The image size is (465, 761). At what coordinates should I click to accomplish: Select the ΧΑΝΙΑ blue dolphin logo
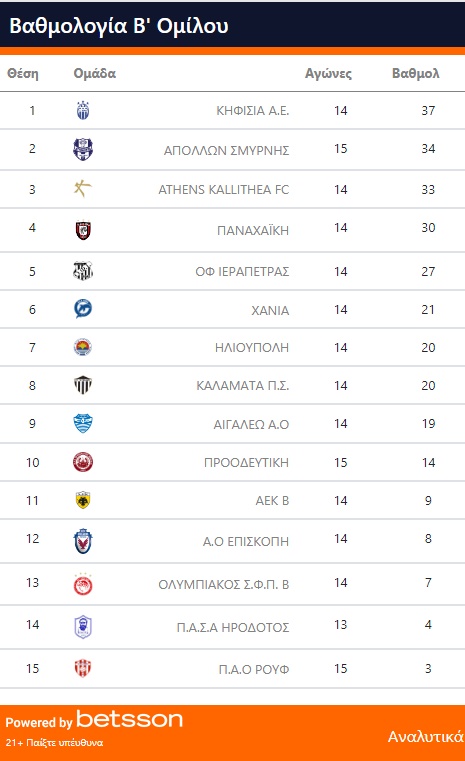point(83,309)
